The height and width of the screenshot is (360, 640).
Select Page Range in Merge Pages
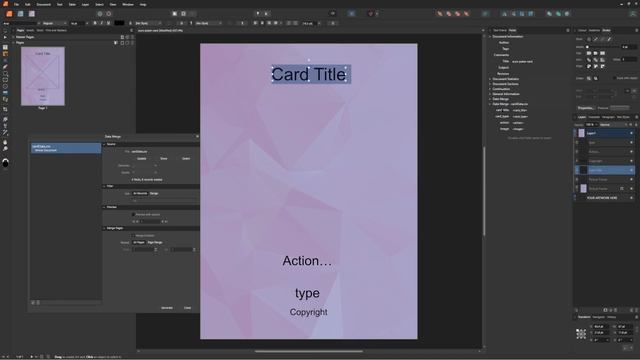point(155,242)
